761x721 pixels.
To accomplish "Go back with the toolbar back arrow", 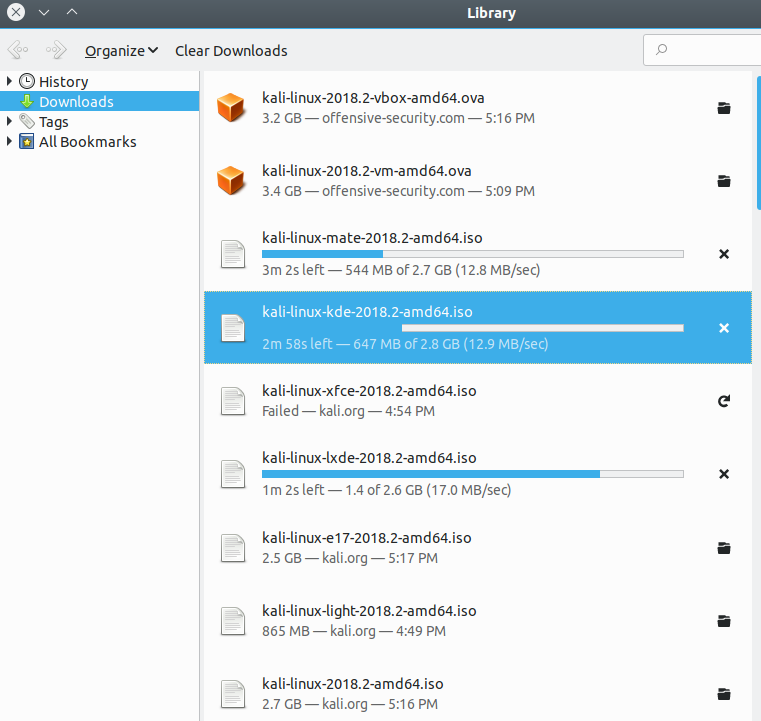I will pos(18,49).
